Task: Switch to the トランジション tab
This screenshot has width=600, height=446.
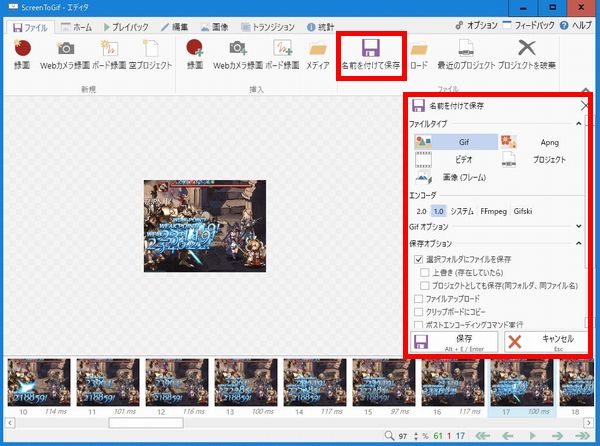Action: (267, 27)
